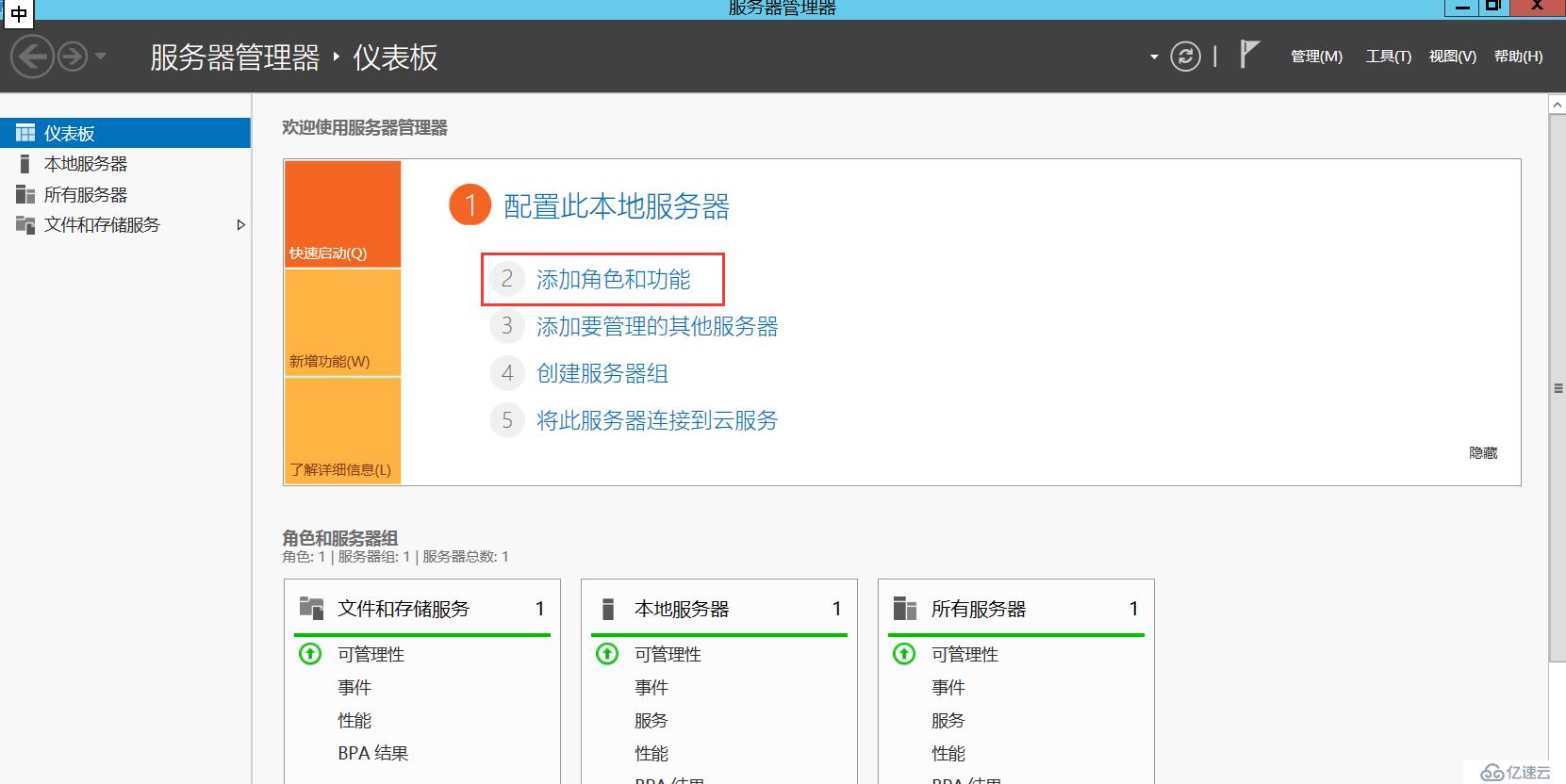Click the 中 input method indicator
The height and width of the screenshot is (784, 1566).
[18, 13]
